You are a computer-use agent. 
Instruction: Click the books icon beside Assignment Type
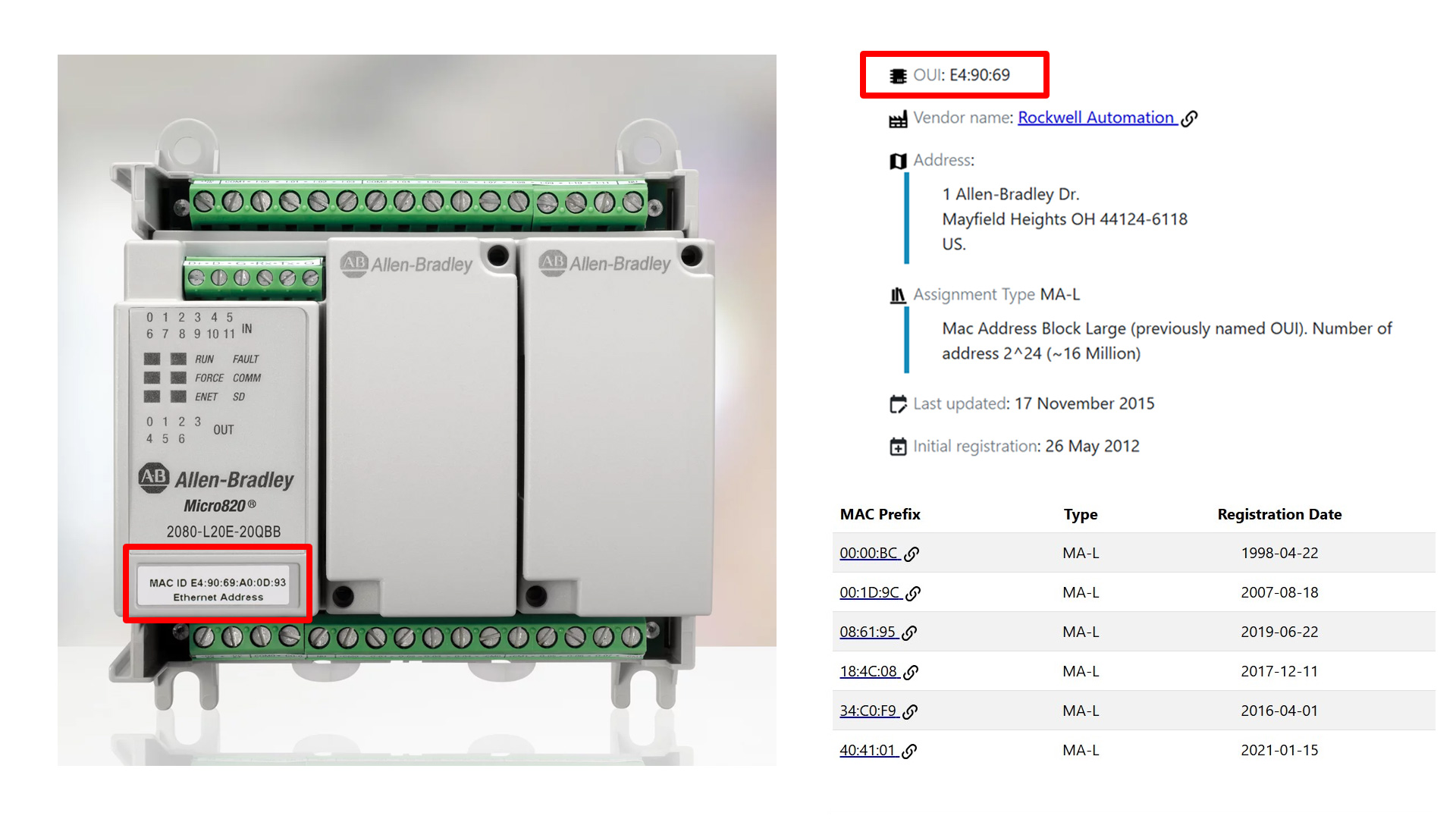click(898, 295)
